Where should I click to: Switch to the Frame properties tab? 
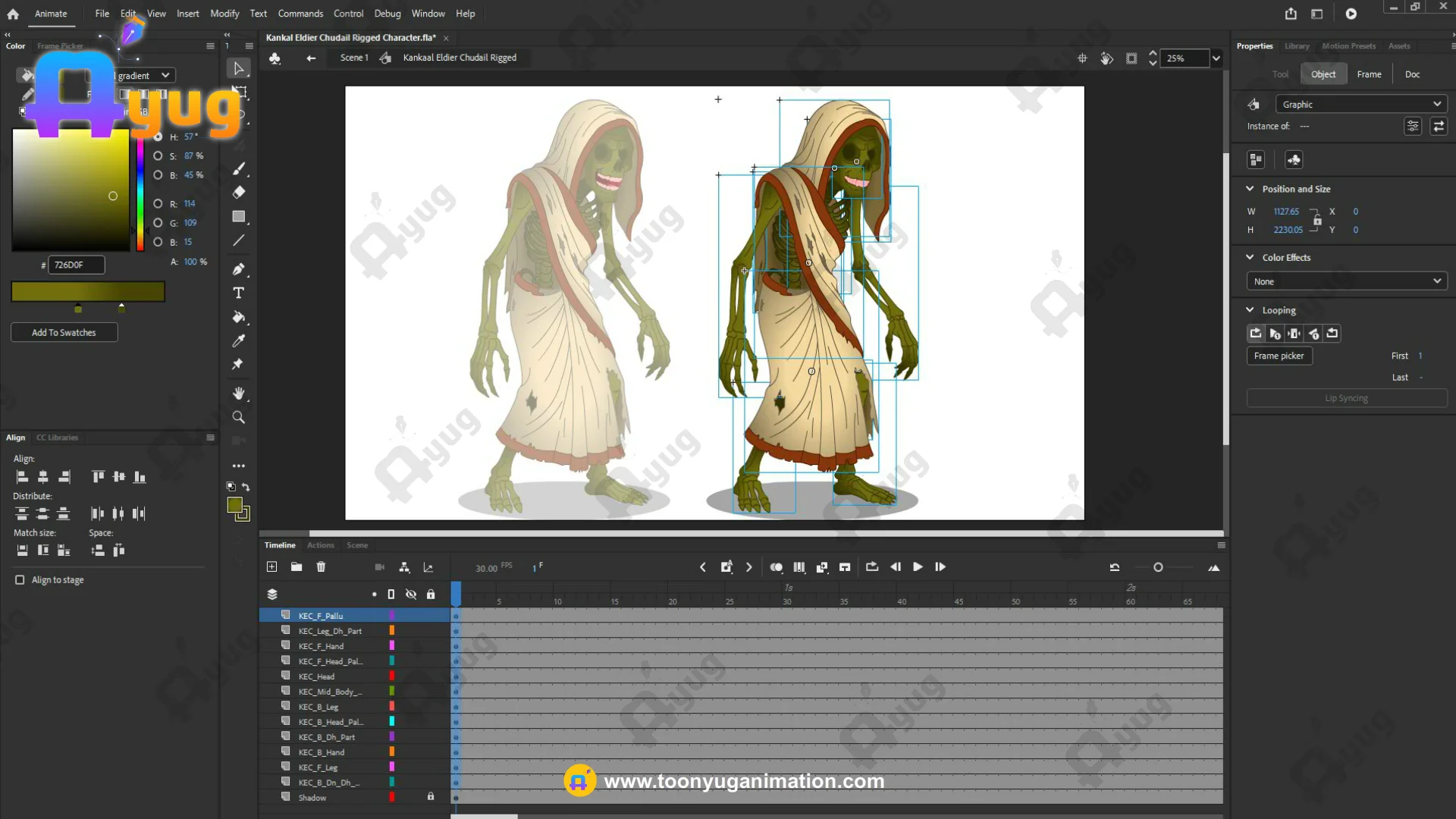[1369, 74]
